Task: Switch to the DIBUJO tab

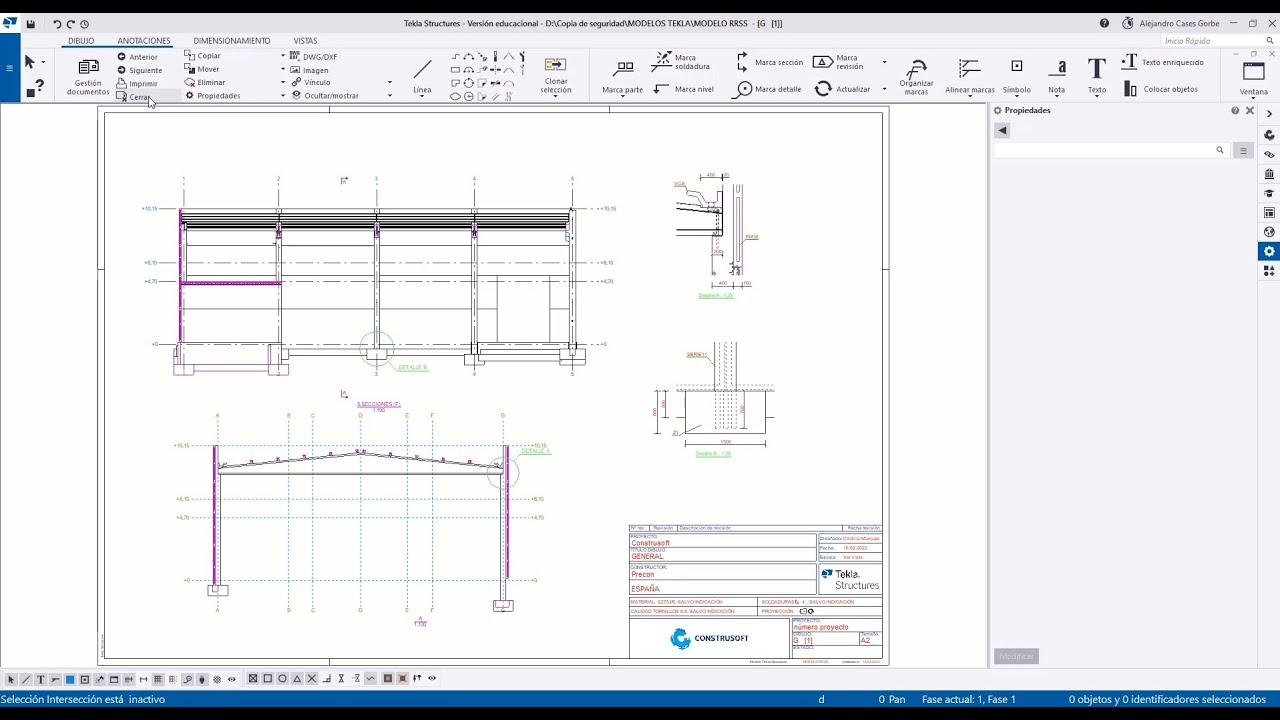Action: [x=81, y=41]
